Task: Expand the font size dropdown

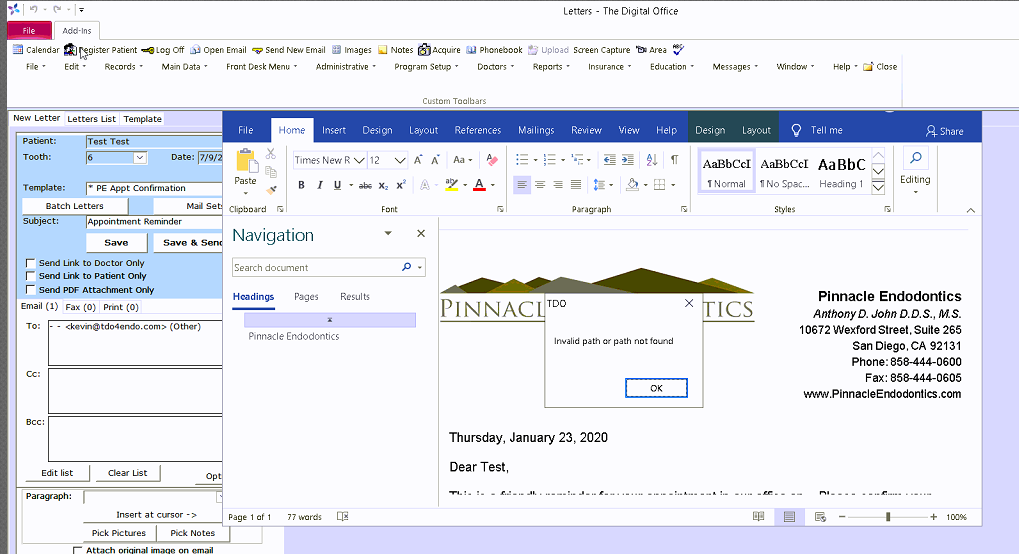Action: [400, 160]
